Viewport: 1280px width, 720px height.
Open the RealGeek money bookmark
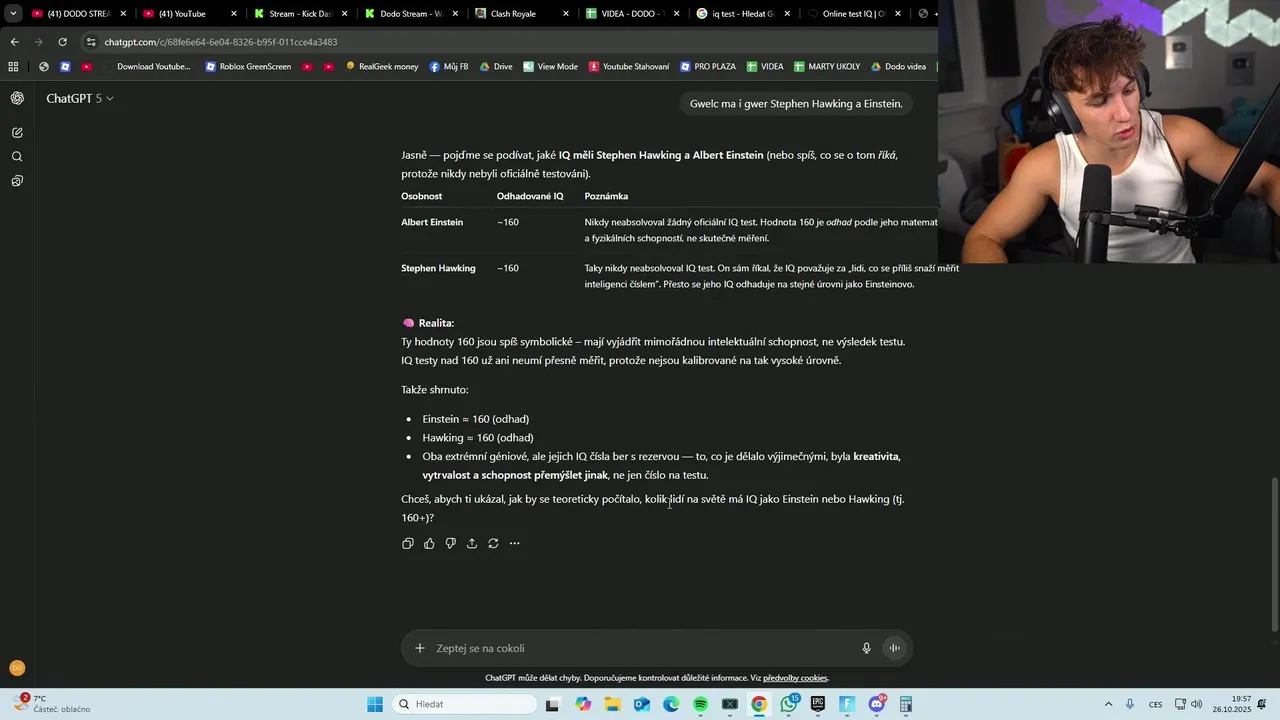[382, 66]
